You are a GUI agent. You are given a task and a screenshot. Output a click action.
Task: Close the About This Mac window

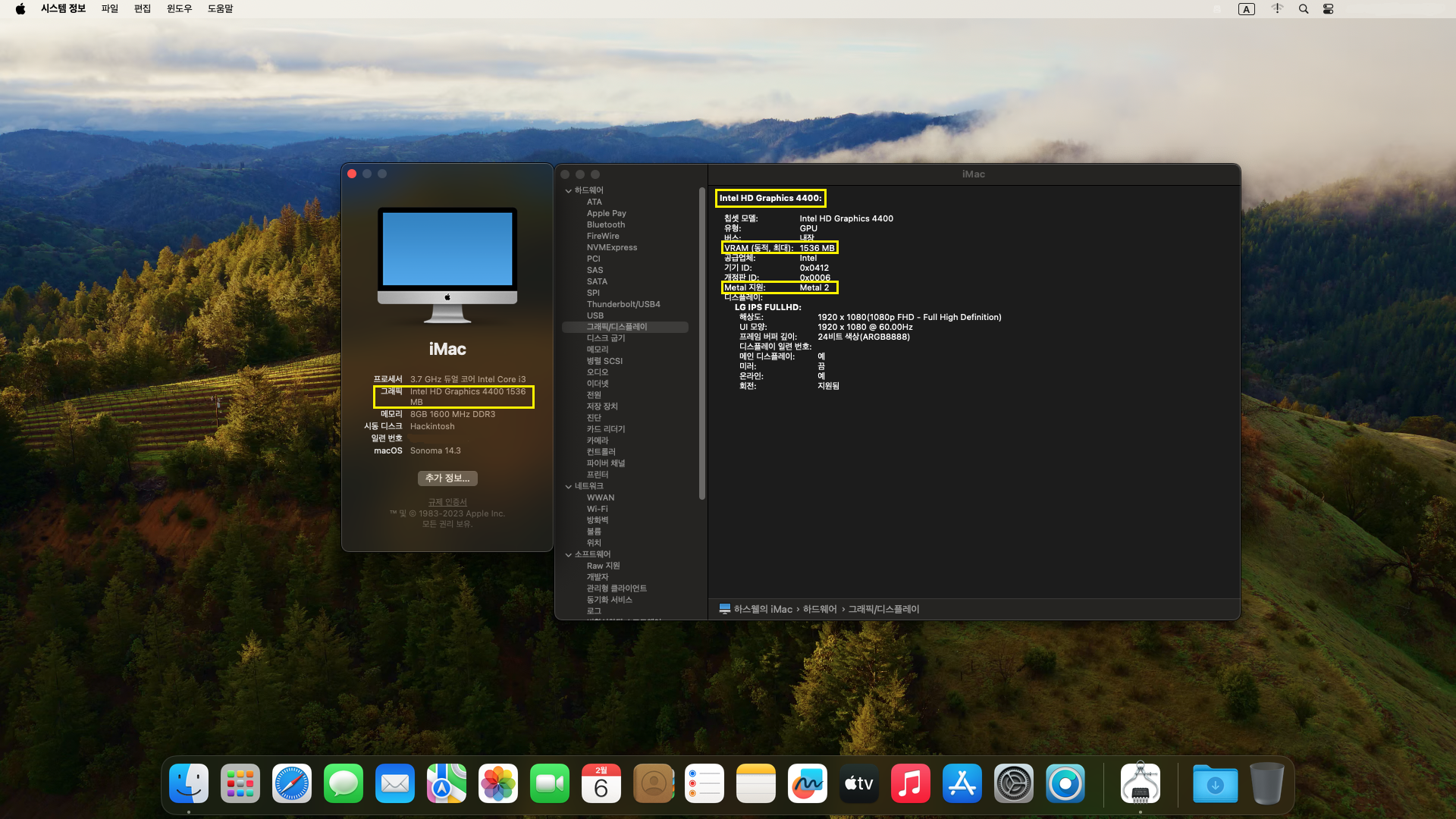pos(352,174)
